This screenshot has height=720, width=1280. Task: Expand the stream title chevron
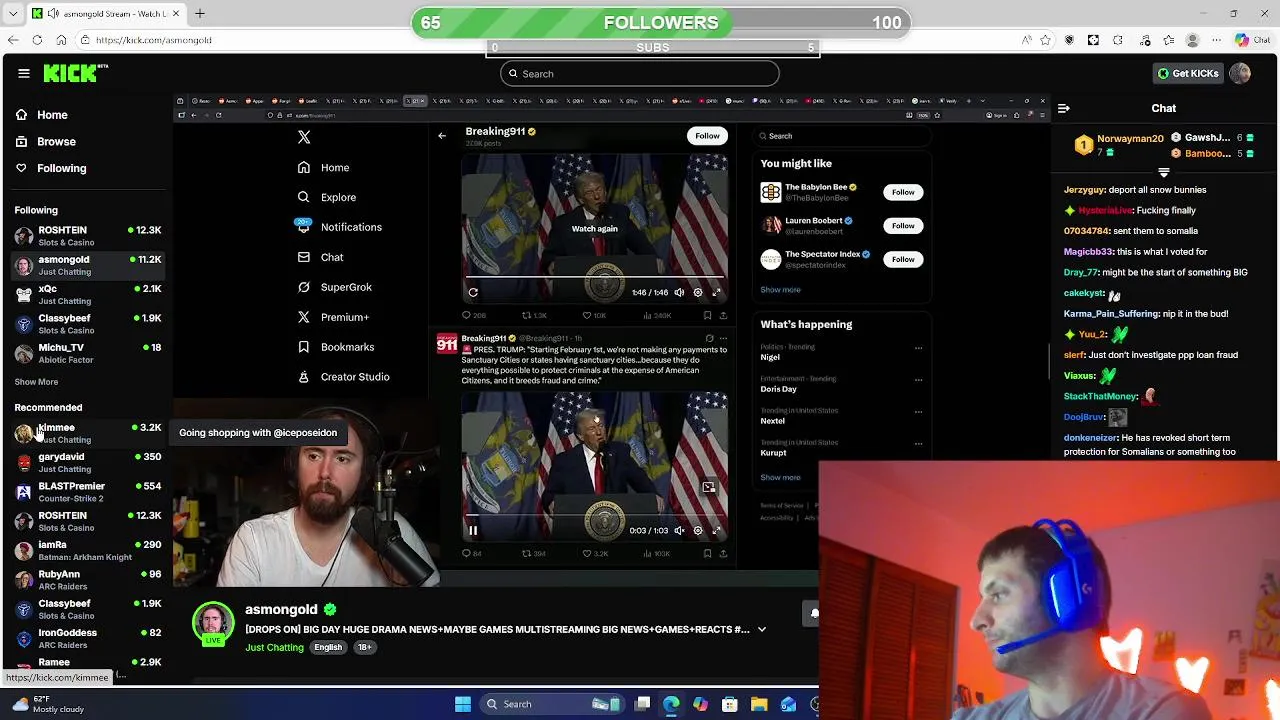point(762,630)
